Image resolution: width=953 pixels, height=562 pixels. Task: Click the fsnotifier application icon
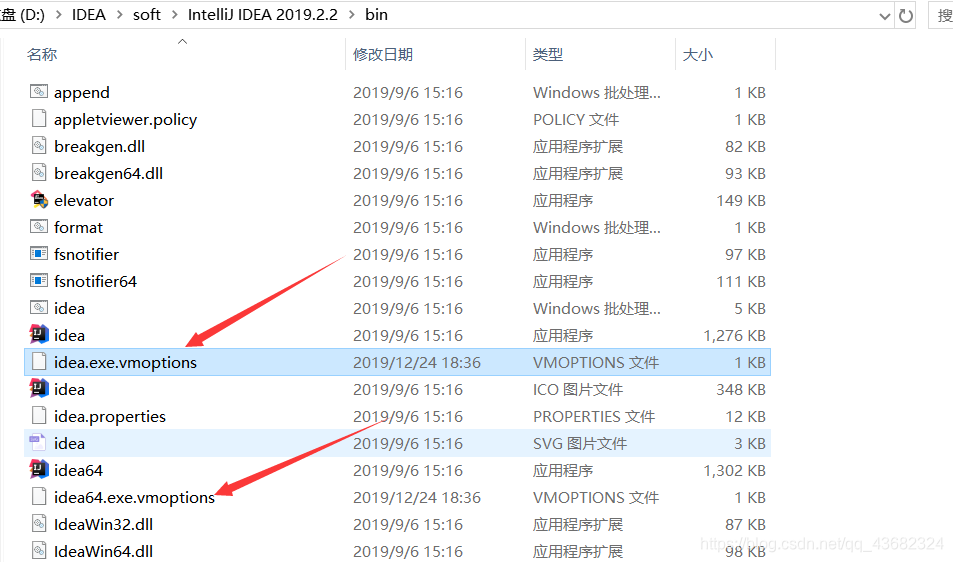click(x=39, y=254)
